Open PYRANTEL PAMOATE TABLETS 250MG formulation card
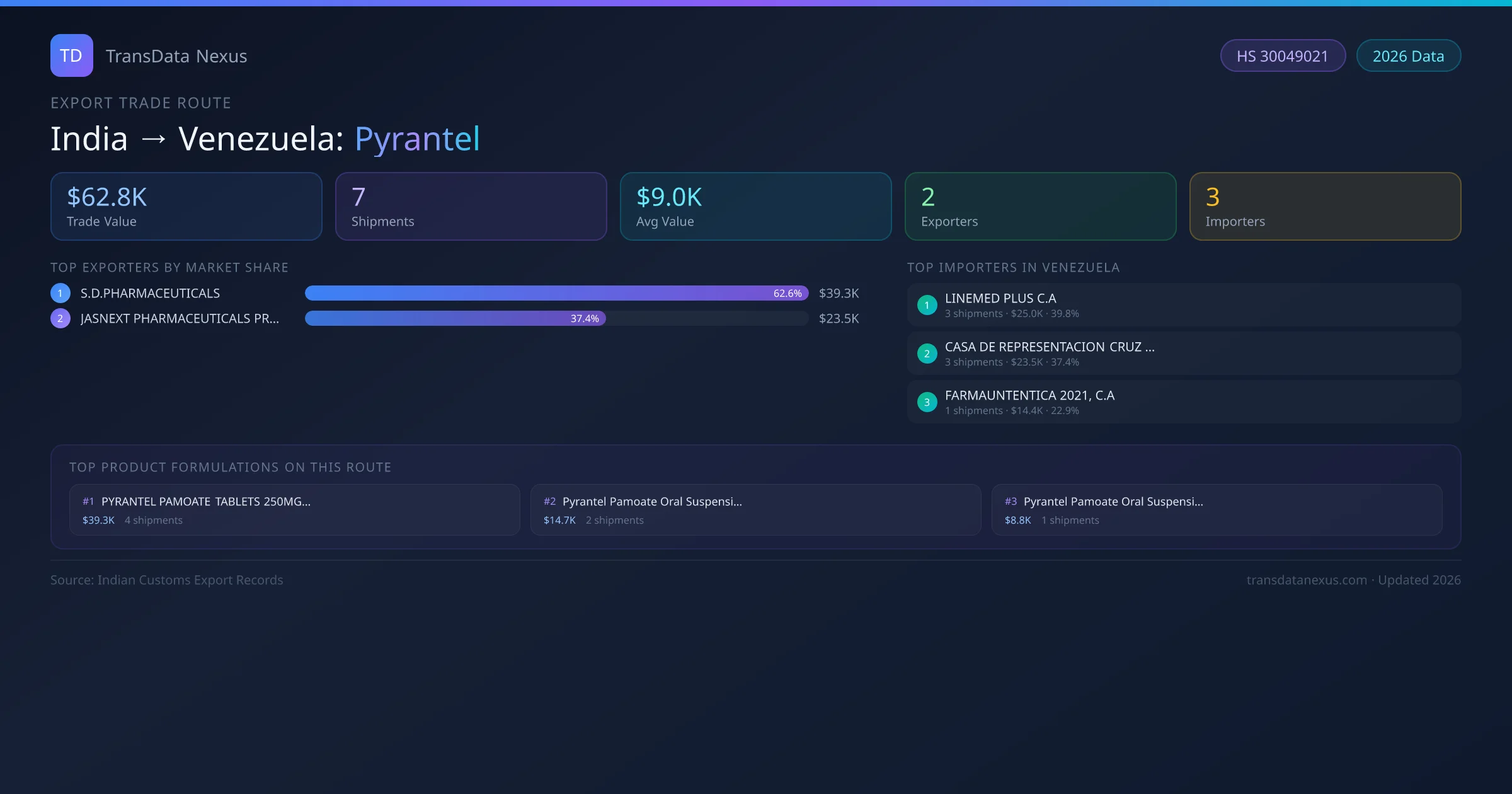 [294, 510]
